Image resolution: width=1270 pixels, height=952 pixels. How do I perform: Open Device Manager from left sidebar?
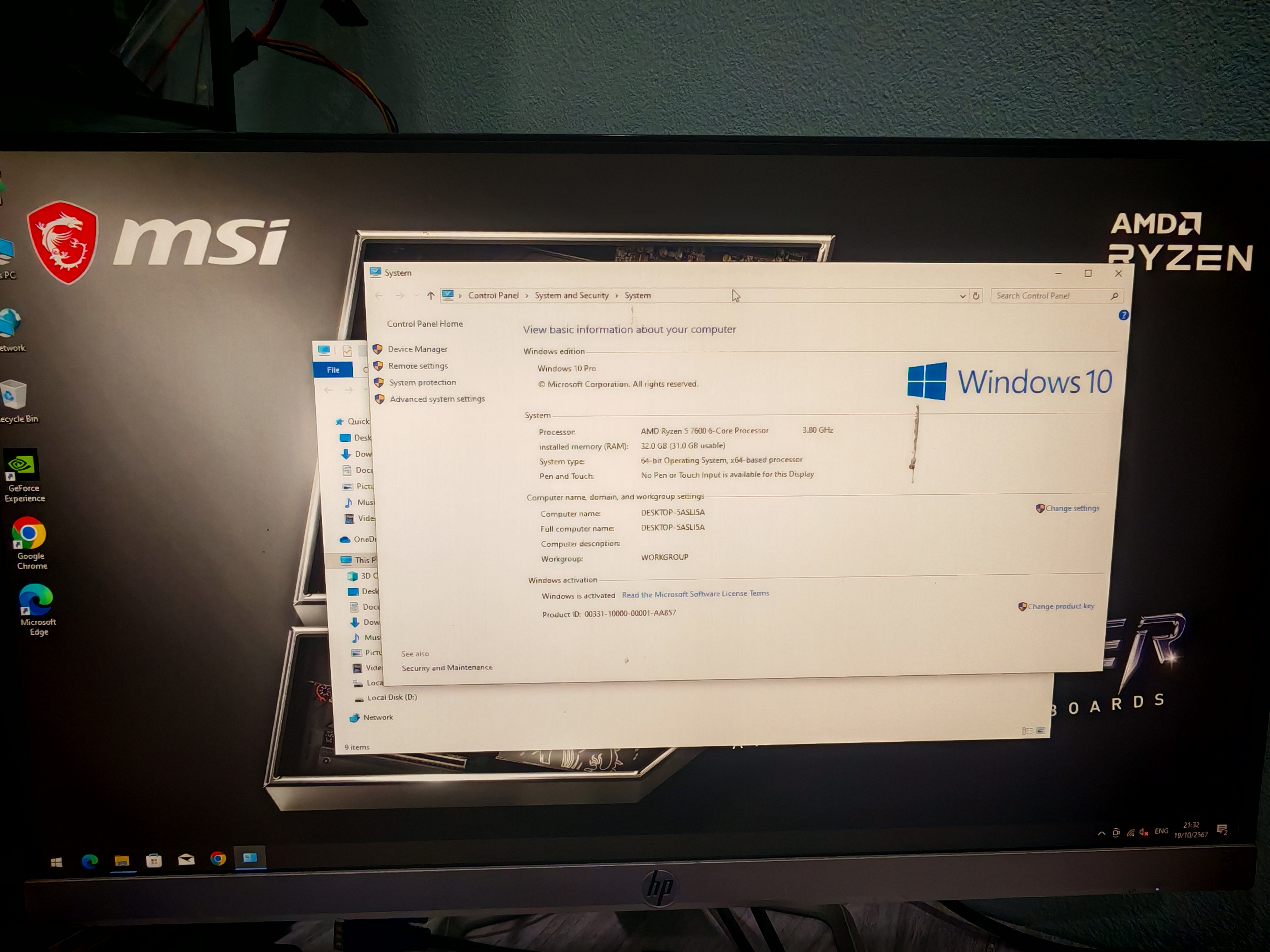[417, 349]
